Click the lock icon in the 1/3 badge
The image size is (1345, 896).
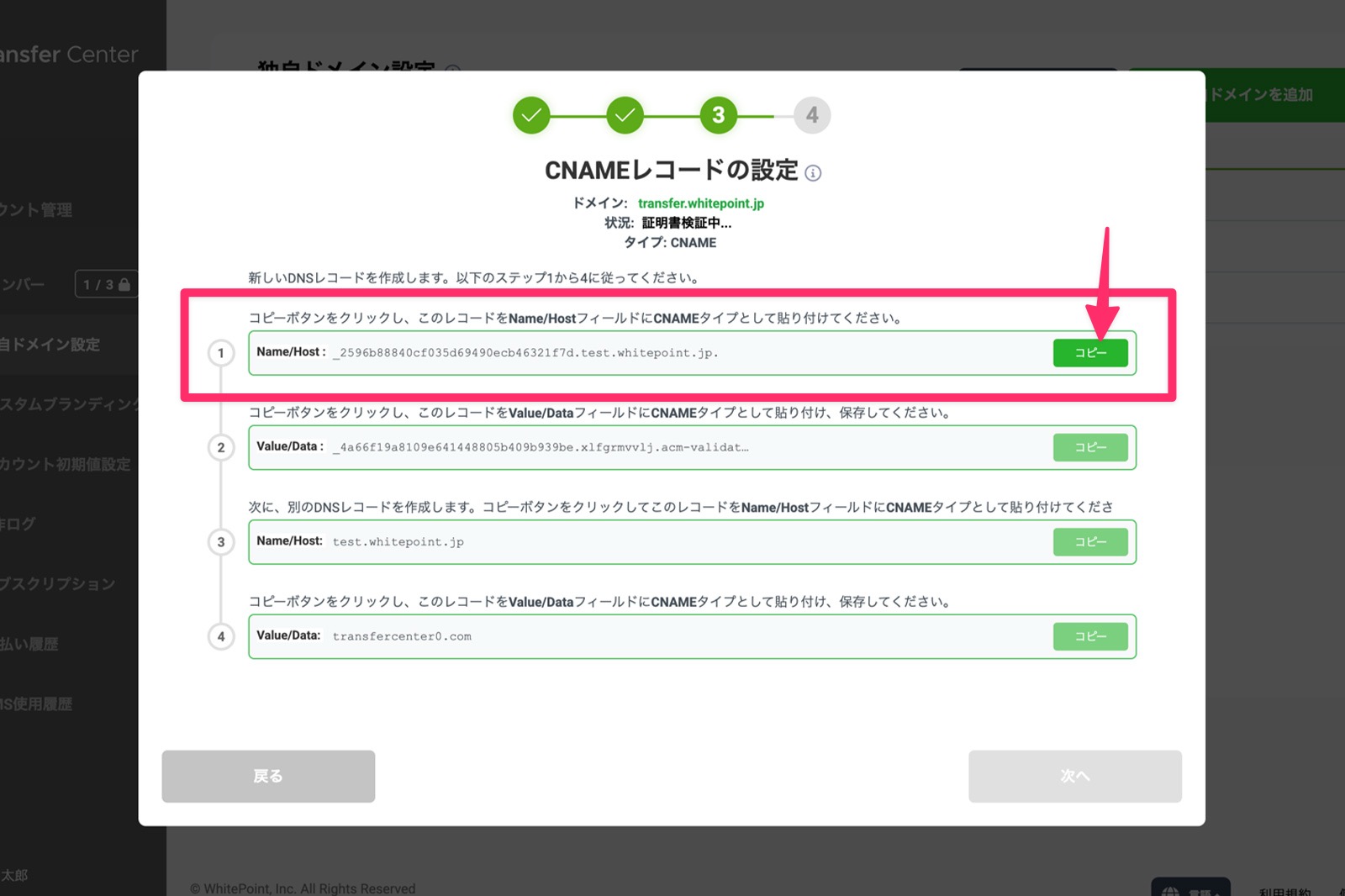[124, 285]
